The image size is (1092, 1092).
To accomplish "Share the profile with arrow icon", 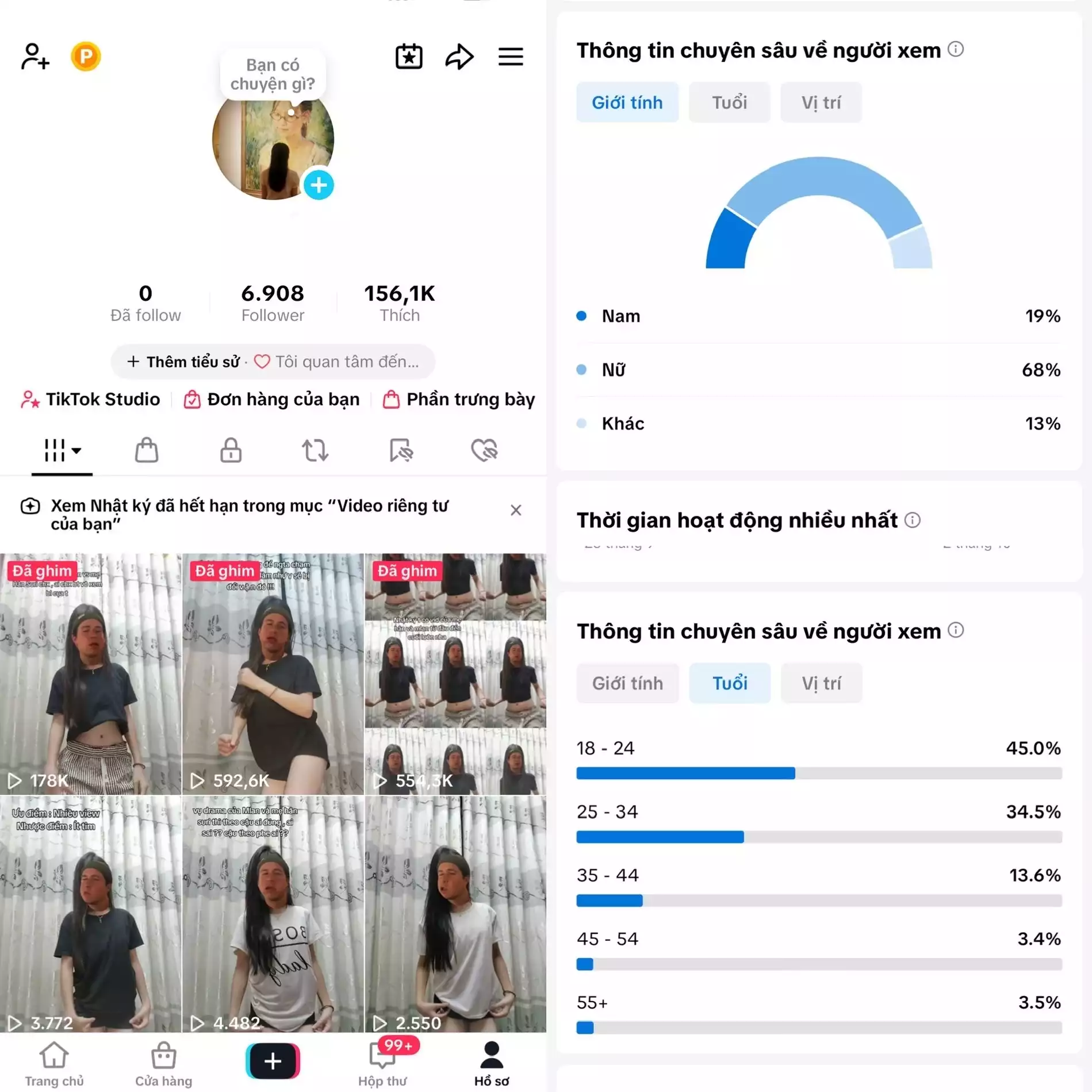I will click(x=459, y=56).
